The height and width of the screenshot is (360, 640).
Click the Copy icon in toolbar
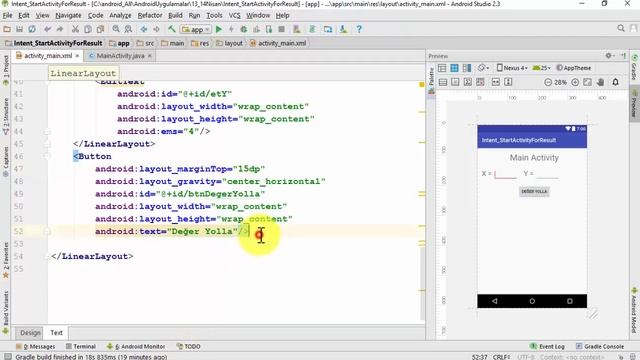[x=88, y=29]
